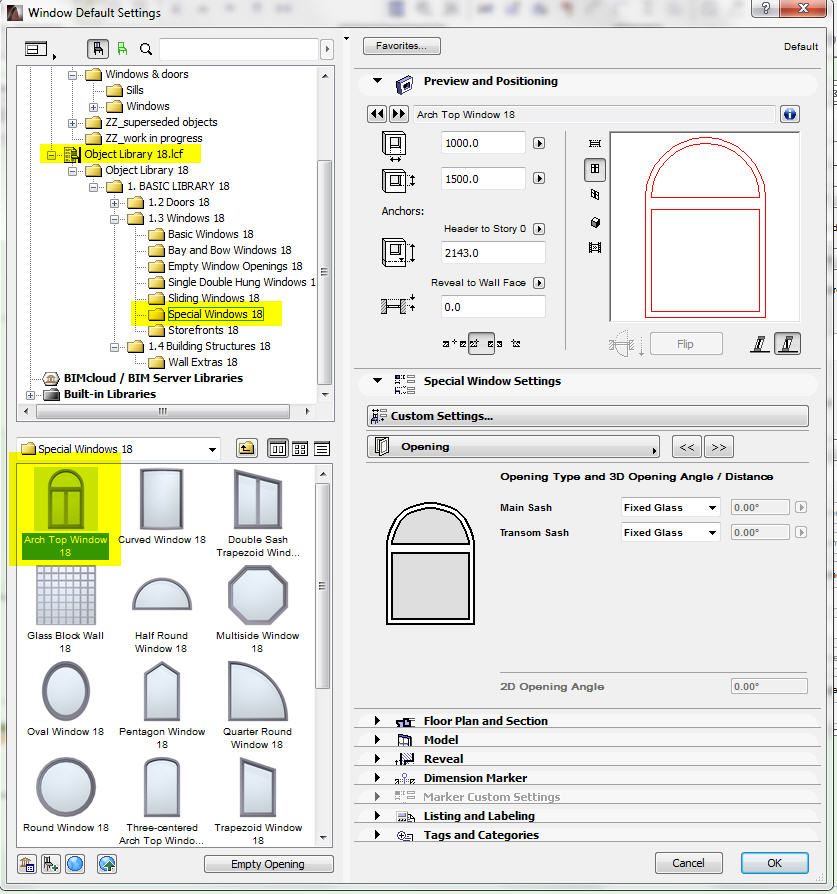837x894 pixels.
Task: Select the Storefronts 18 folder
Action: tap(203, 330)
